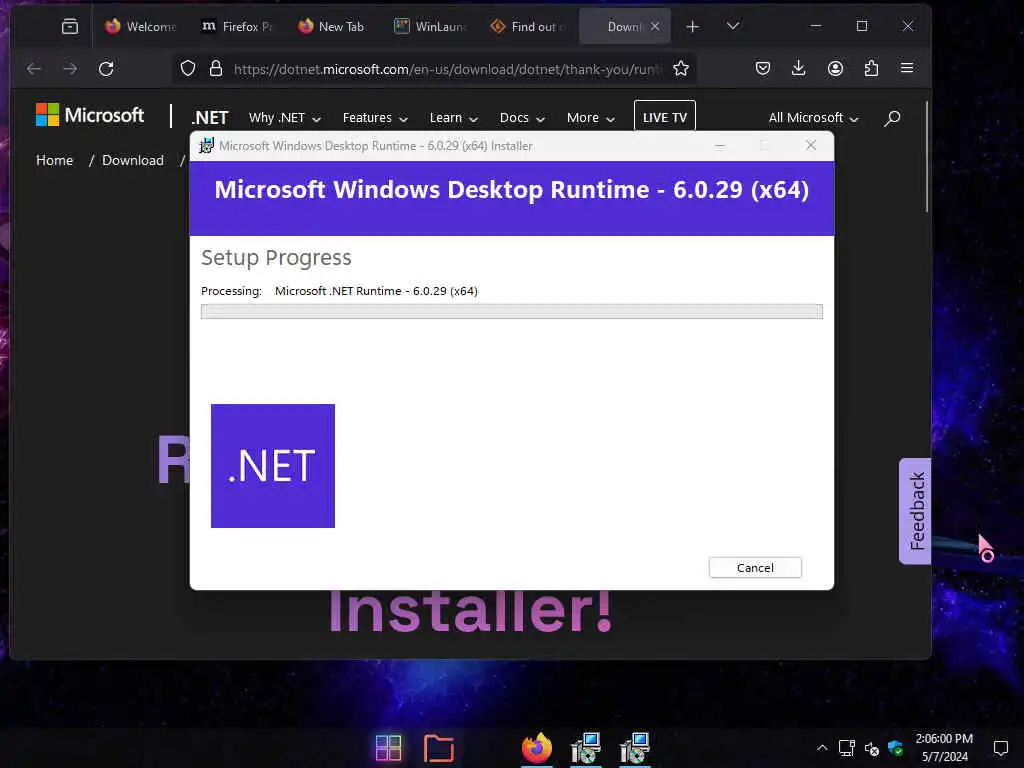Expand the Learn menu
Screen dimensions: 1024x768
pyautogui.click(x=453, y=118)
